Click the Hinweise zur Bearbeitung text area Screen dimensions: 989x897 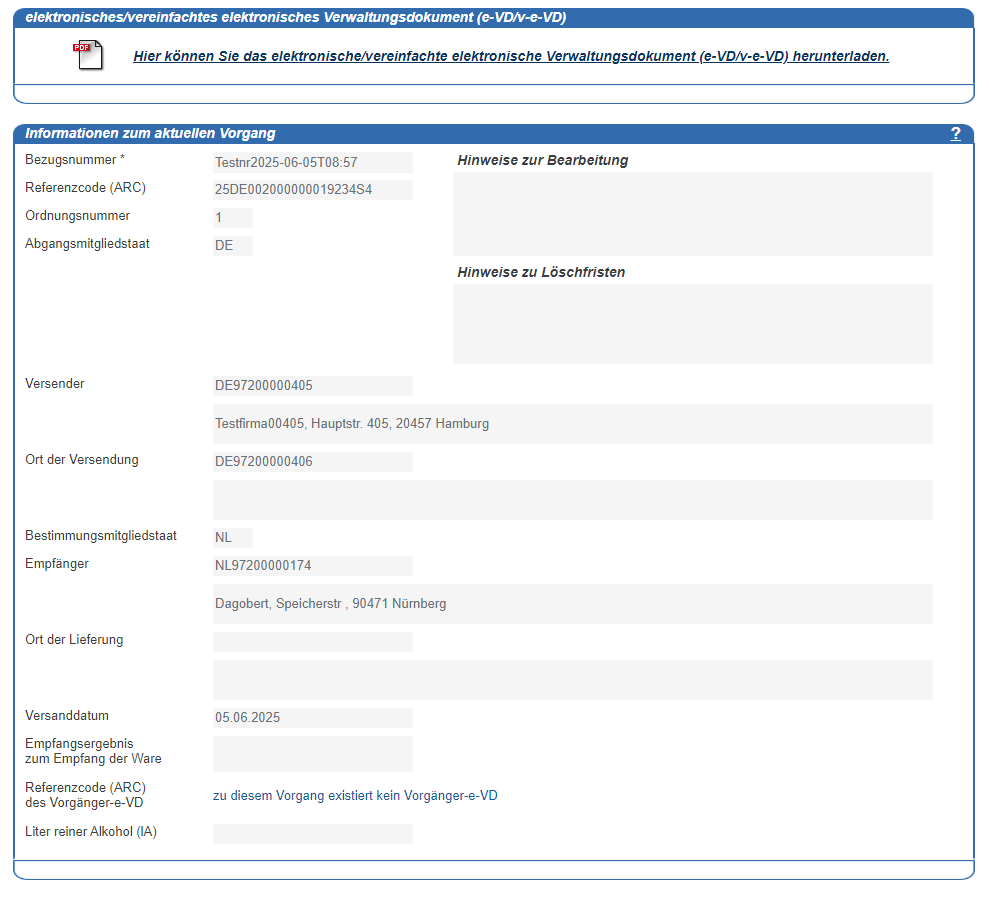click(692, 214)
